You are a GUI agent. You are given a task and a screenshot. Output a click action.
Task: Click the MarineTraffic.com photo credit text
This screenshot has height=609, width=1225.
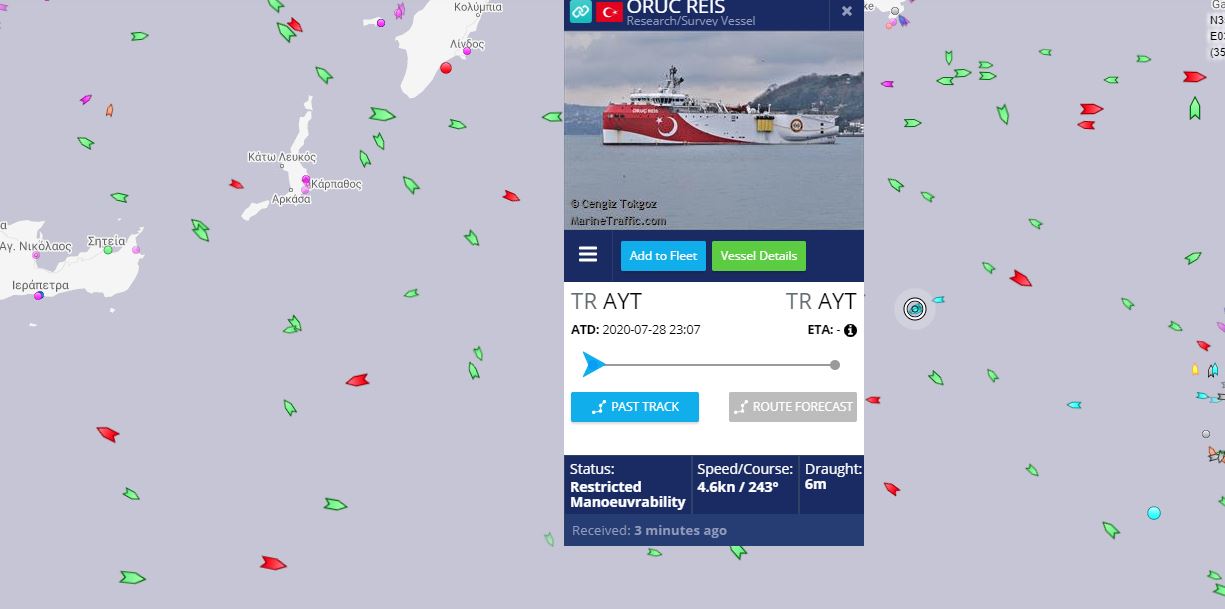click(618, 221)
